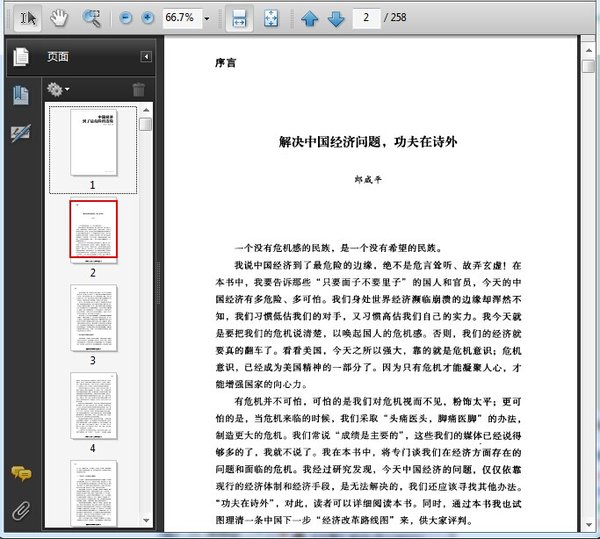Viewport: 600px width, 539px height.
Task: Go to next page with down arrow
Action: pos(336,18)
